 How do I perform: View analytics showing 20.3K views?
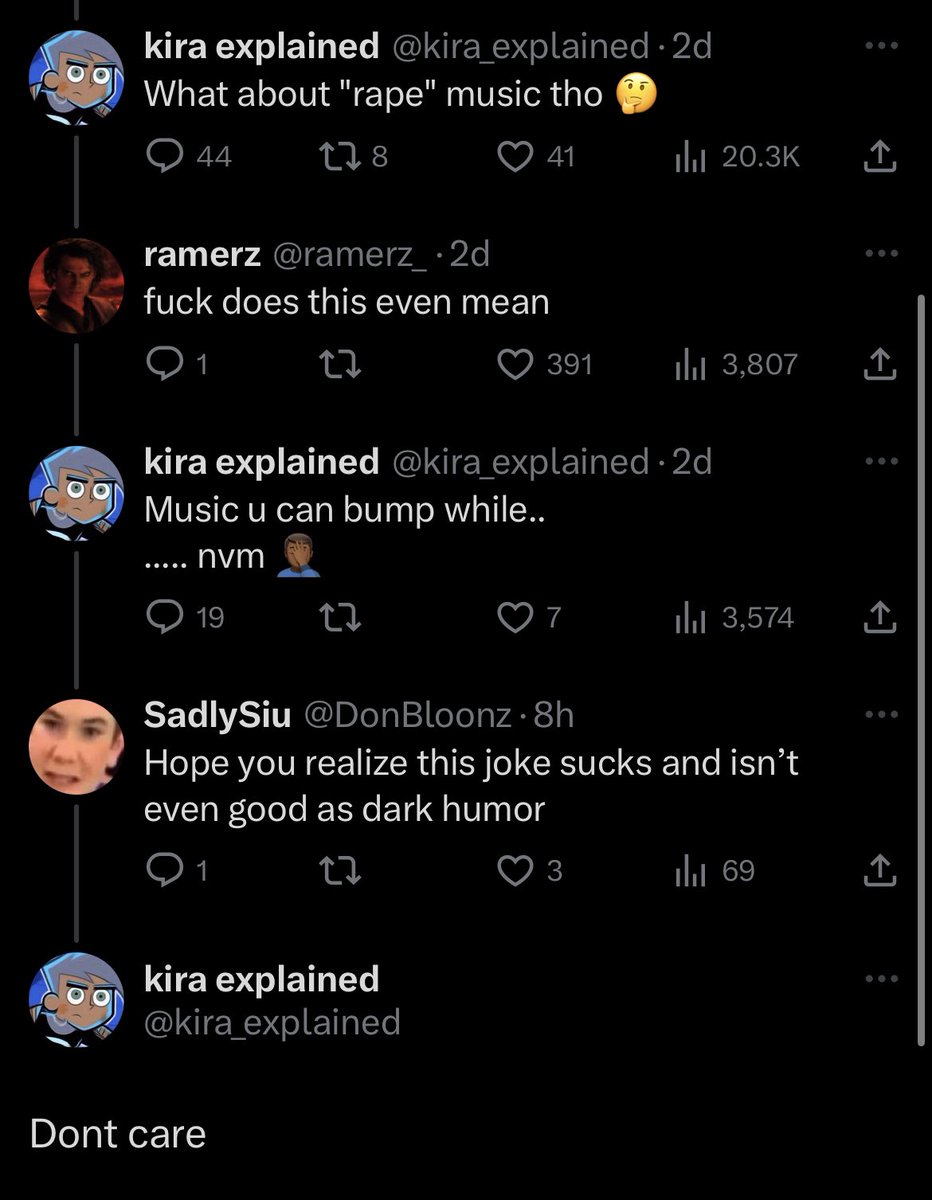point(738,156)
